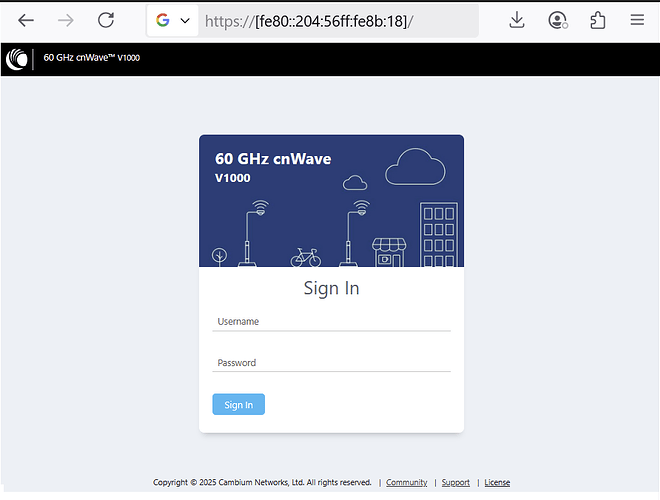Open the downloads icon

point(517,20)
